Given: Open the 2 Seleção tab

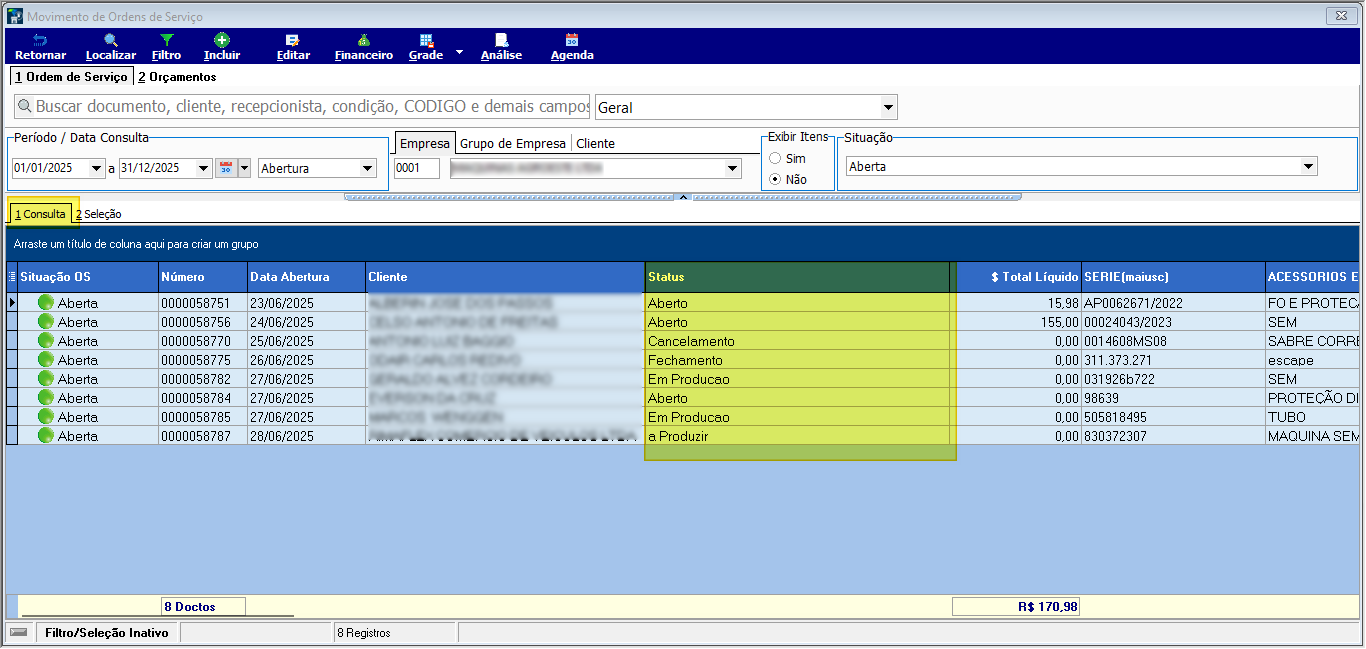Looking at the screenshot, I should coord(98,214).
